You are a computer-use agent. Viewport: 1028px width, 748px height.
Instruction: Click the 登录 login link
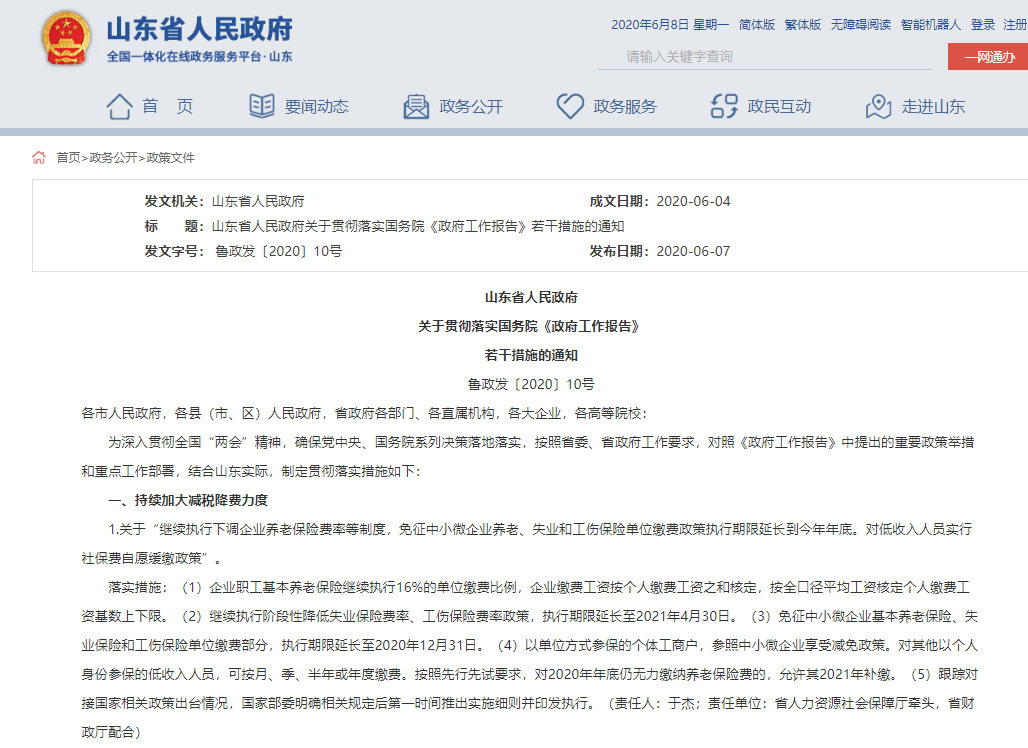coord(983,24)
